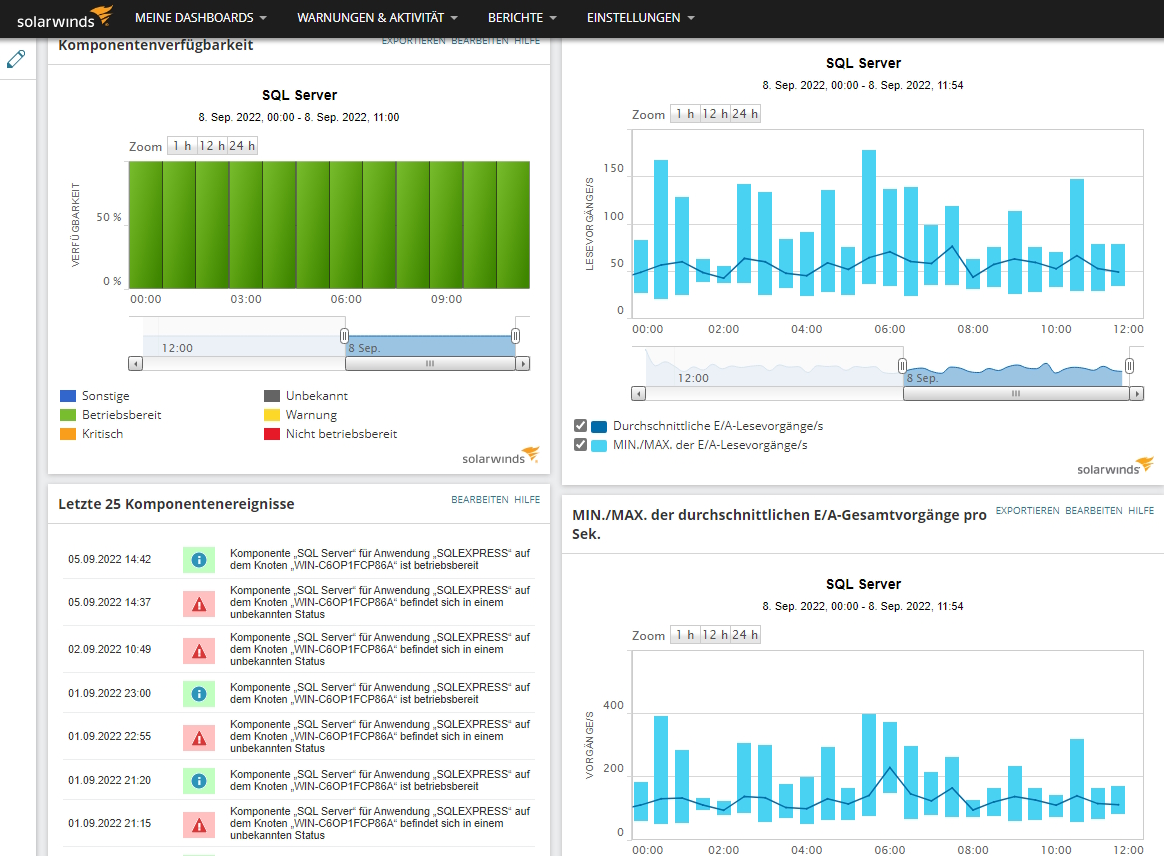
Task: Click warning icon for 02.09.2022 10:49 event
Action: 199,651
